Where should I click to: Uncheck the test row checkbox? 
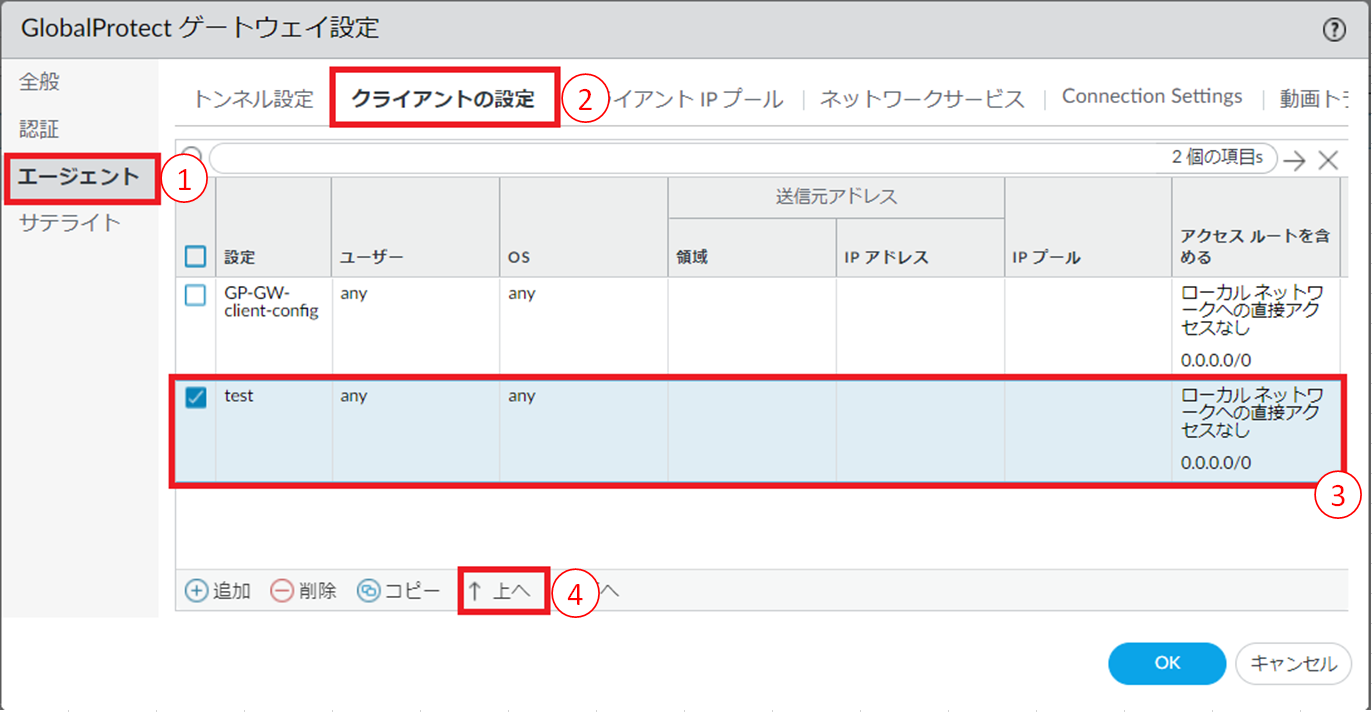pos(196,397)
